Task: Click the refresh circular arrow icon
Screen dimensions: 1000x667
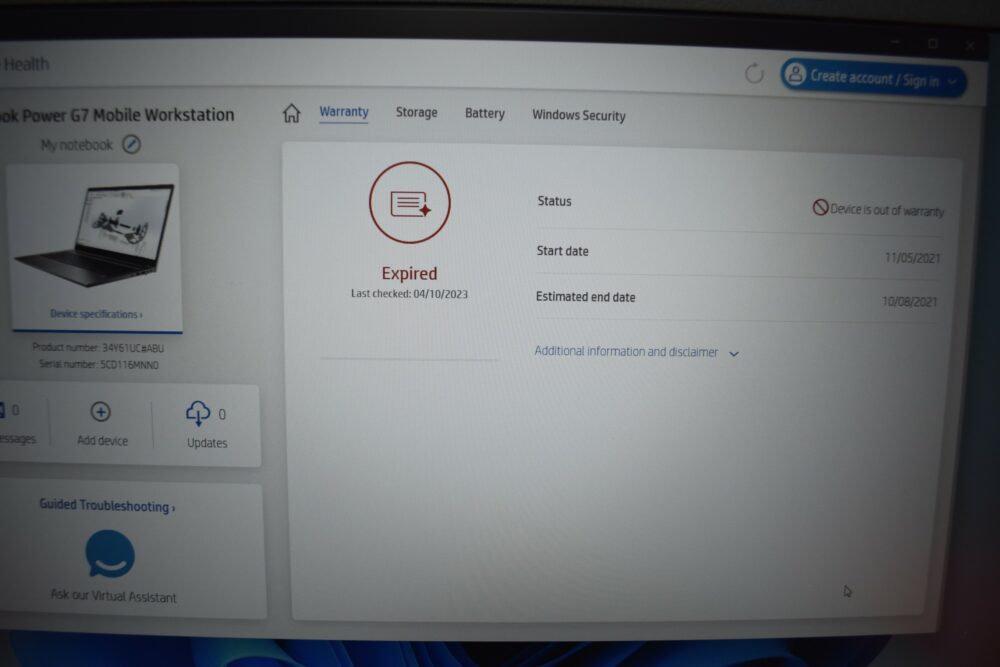Action: [x=754, y=73]
